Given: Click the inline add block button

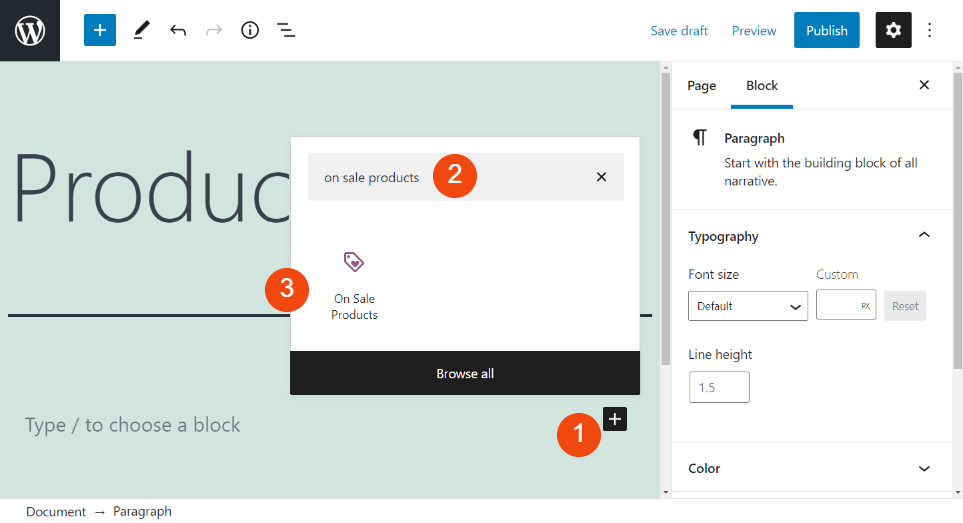Looking at the screenshot, I should point(615,419).
